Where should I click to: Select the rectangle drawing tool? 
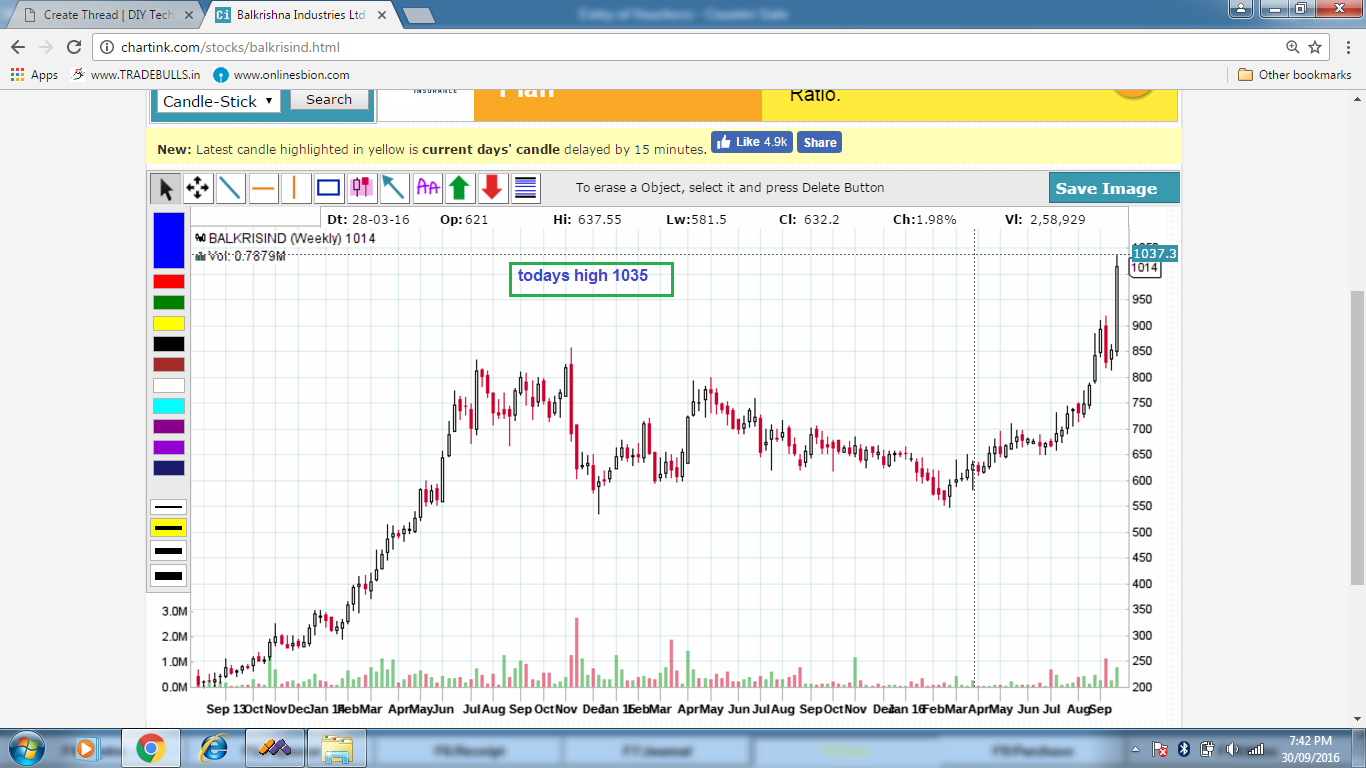click(329, 188)
